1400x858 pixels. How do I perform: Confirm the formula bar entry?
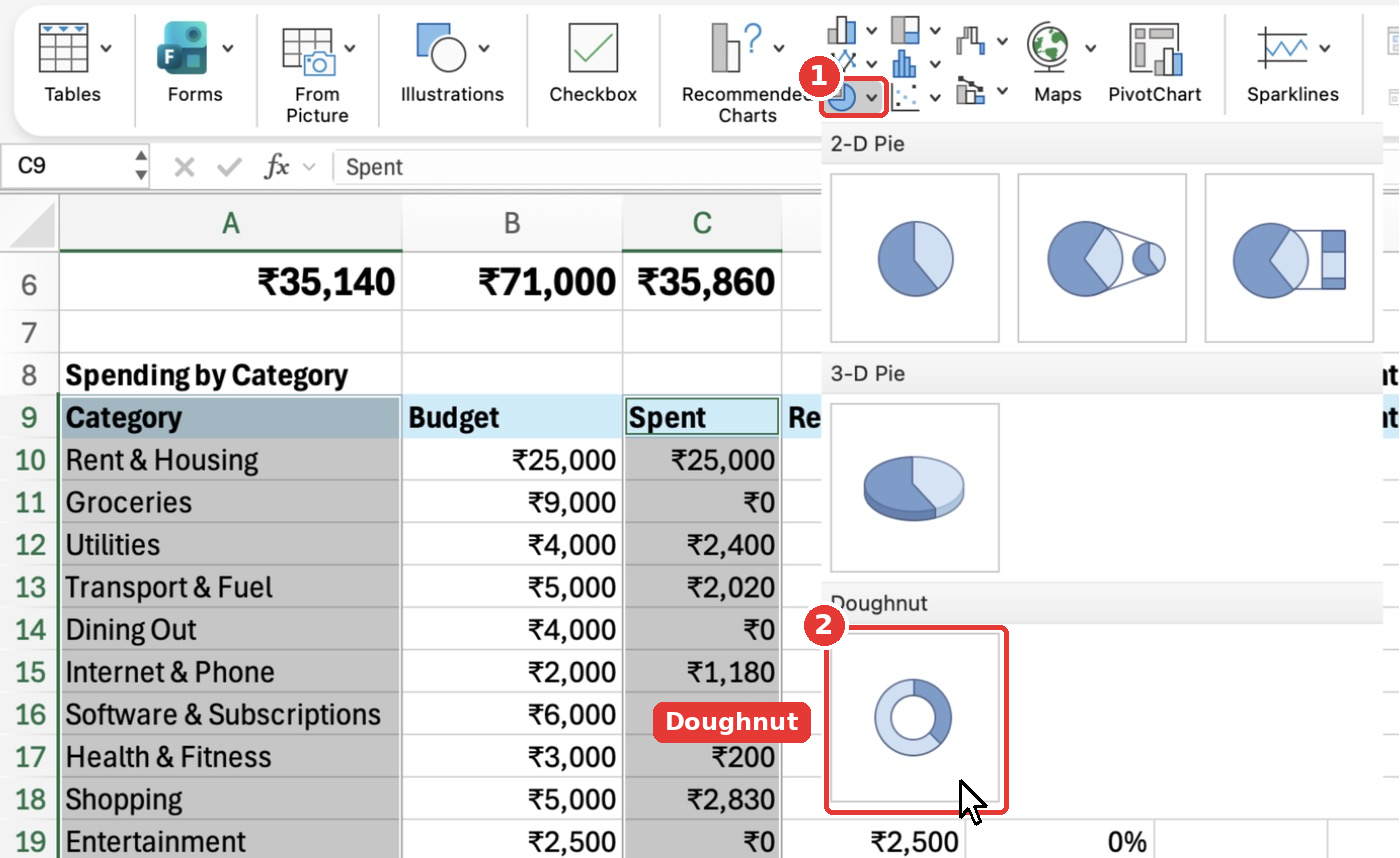[230, 167]
